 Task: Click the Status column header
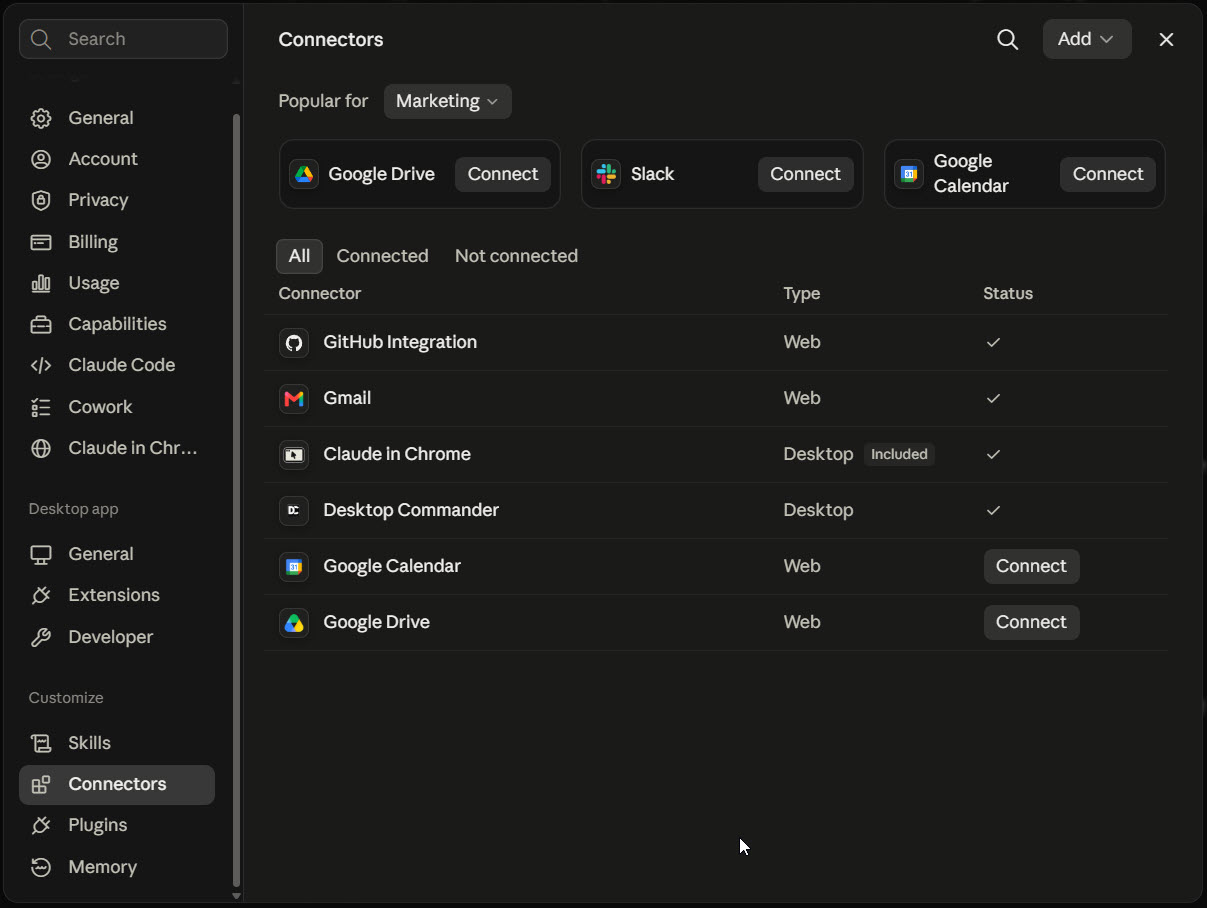pos(1008,294)
